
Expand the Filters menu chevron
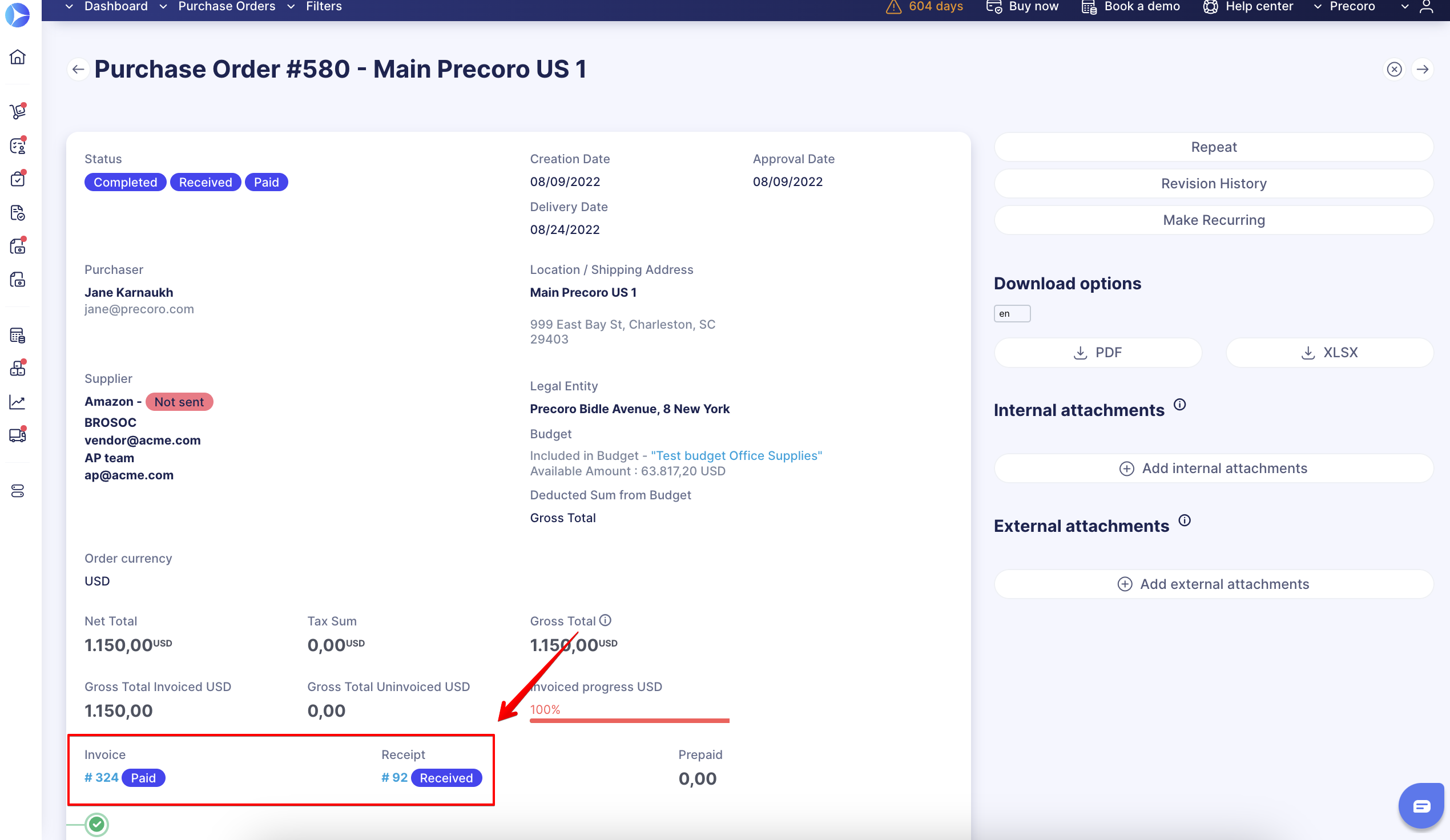291,6
